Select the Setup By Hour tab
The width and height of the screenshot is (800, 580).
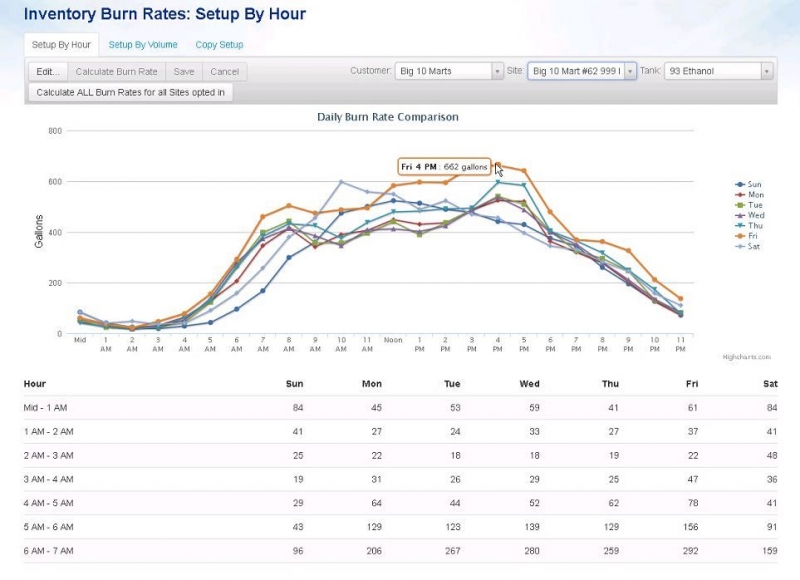click(x=63, y=44)
